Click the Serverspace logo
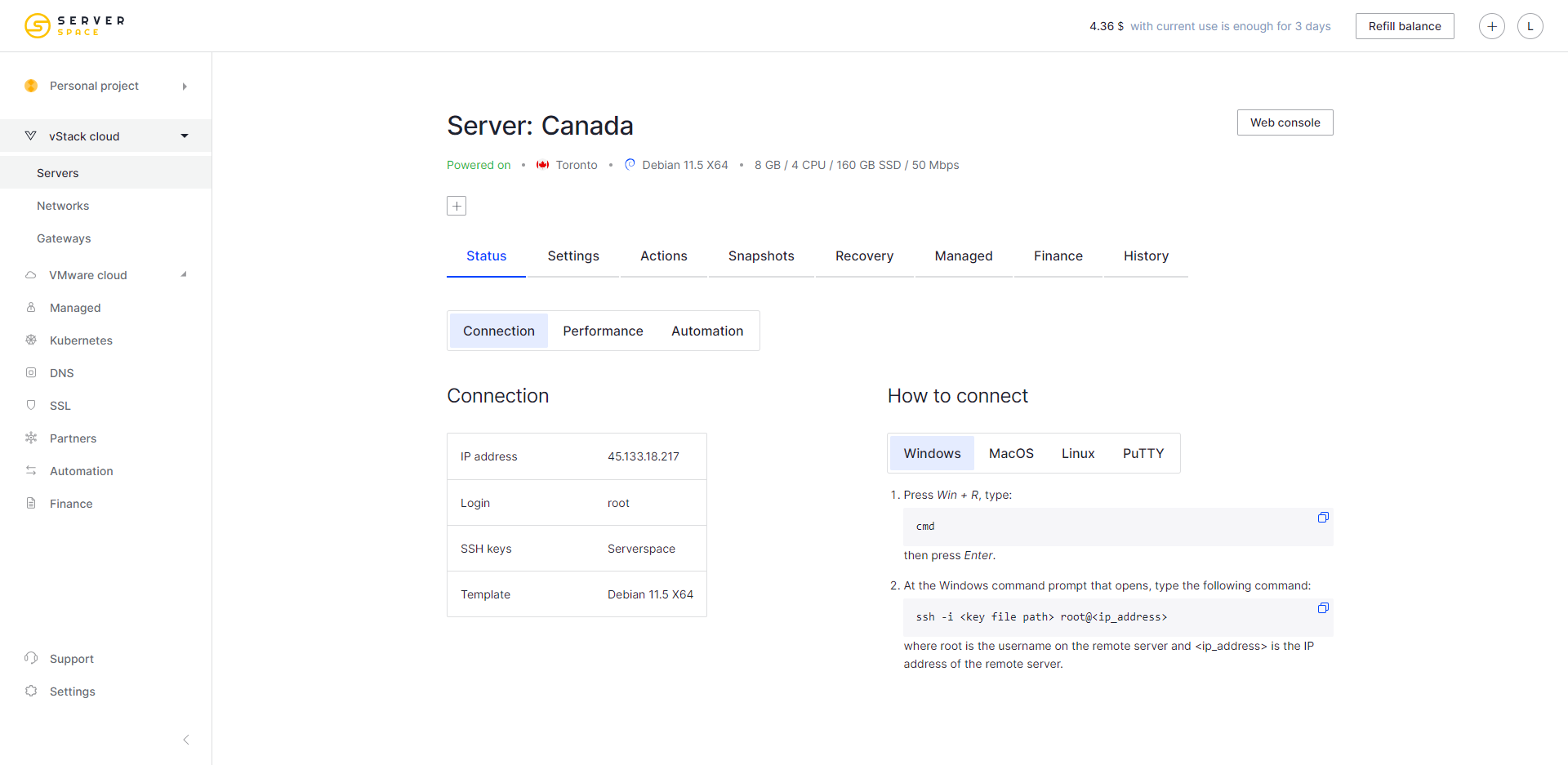Viewport: 1568px width, 765px height. (x=74, y=26)
